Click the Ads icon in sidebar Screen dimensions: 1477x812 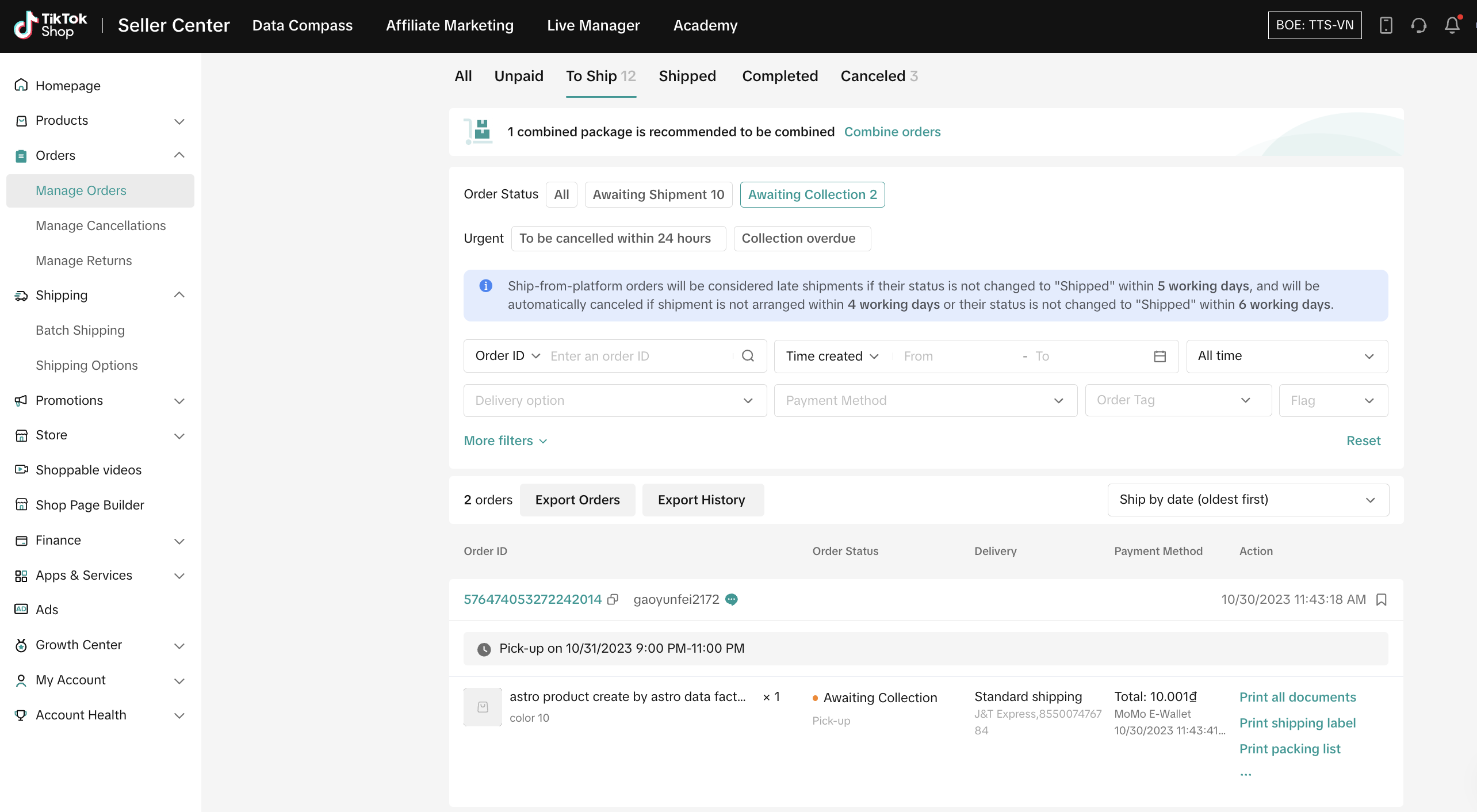(x=21, y=610)
